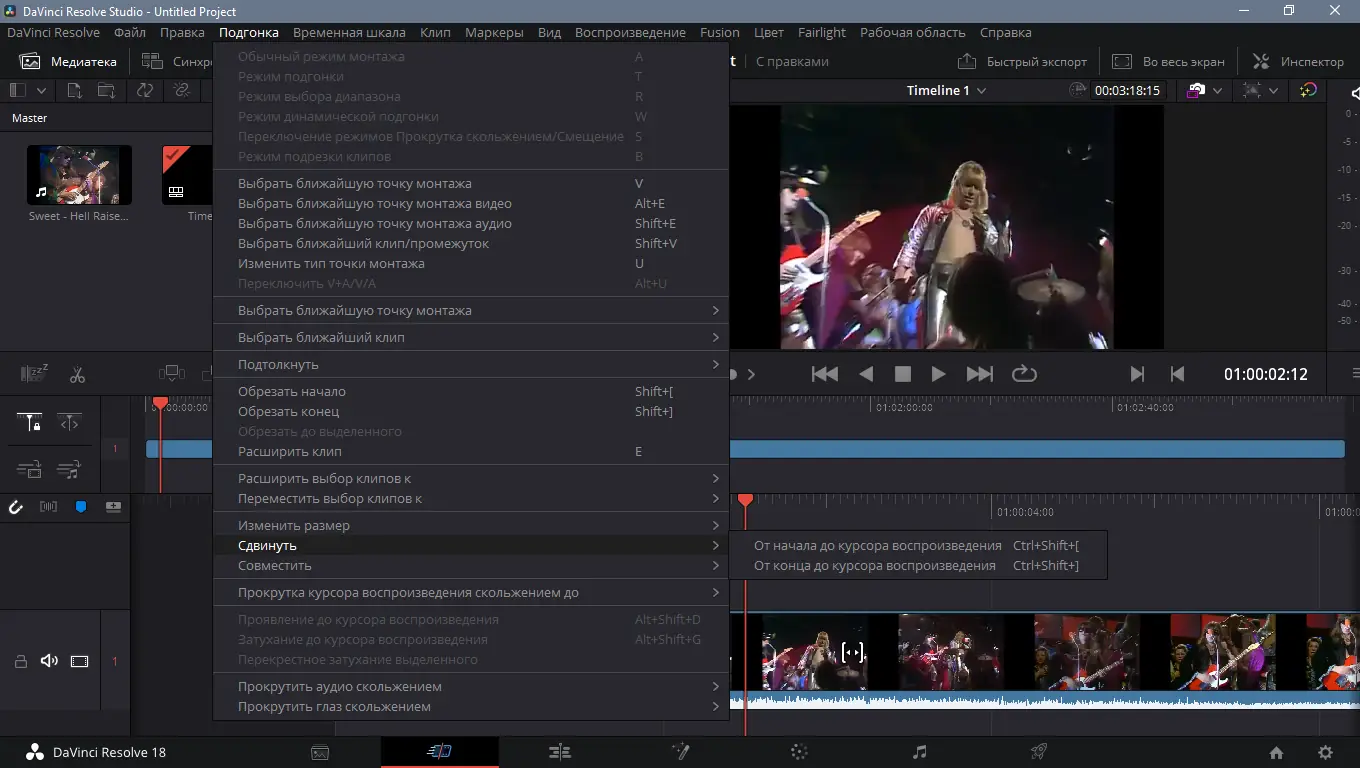Expand the Подтолкнуть submenu

tap(470, 364)
